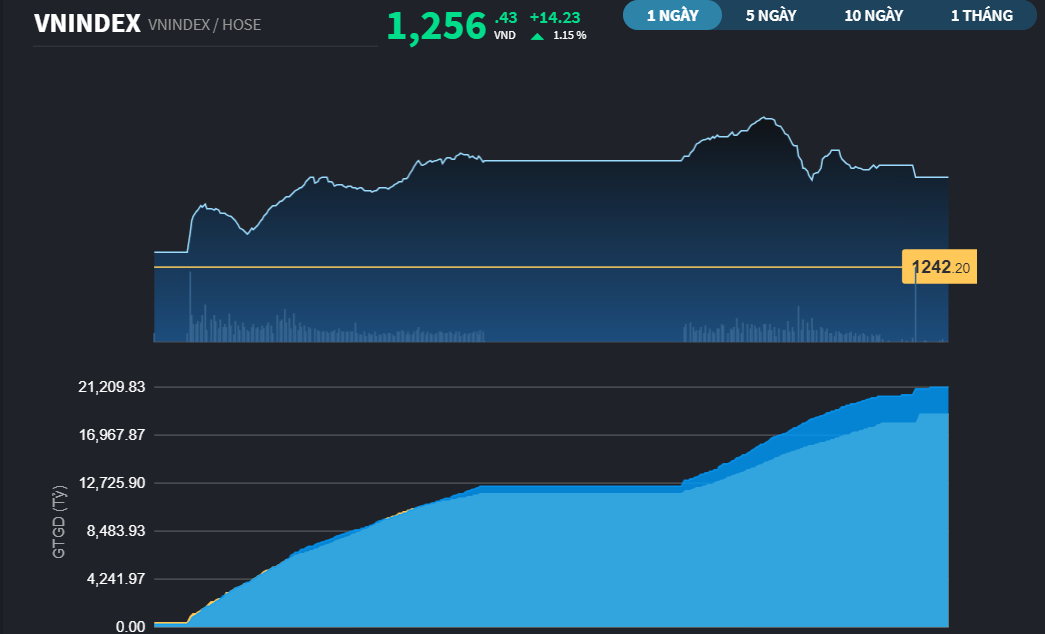Click the peak of the intraday price line
Image resolution: width=1045 pixels, height=634 pixels.
(765, 118)
